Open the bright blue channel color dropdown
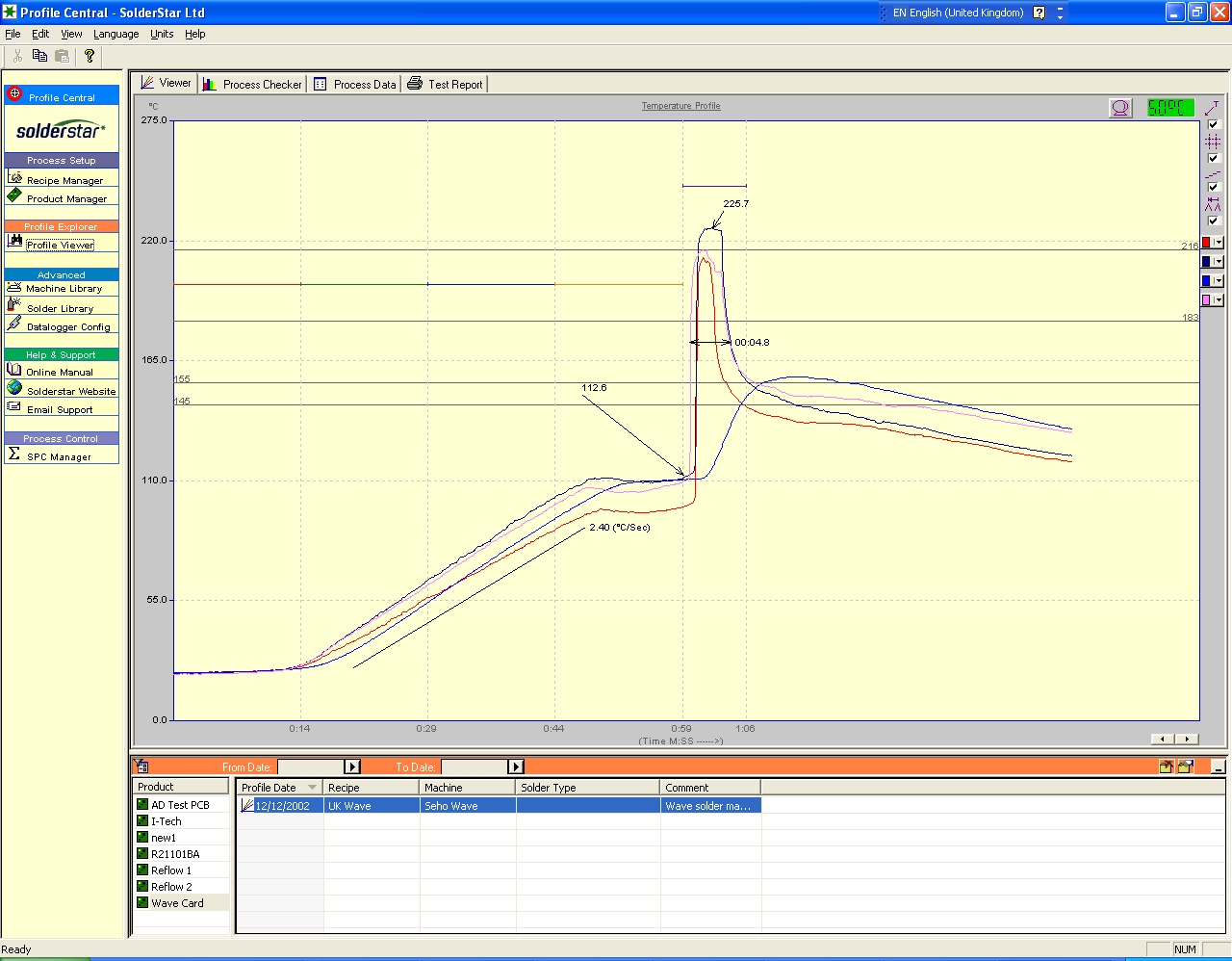1232x961 pixels. pyautogui.click(x=1219, y=281)
